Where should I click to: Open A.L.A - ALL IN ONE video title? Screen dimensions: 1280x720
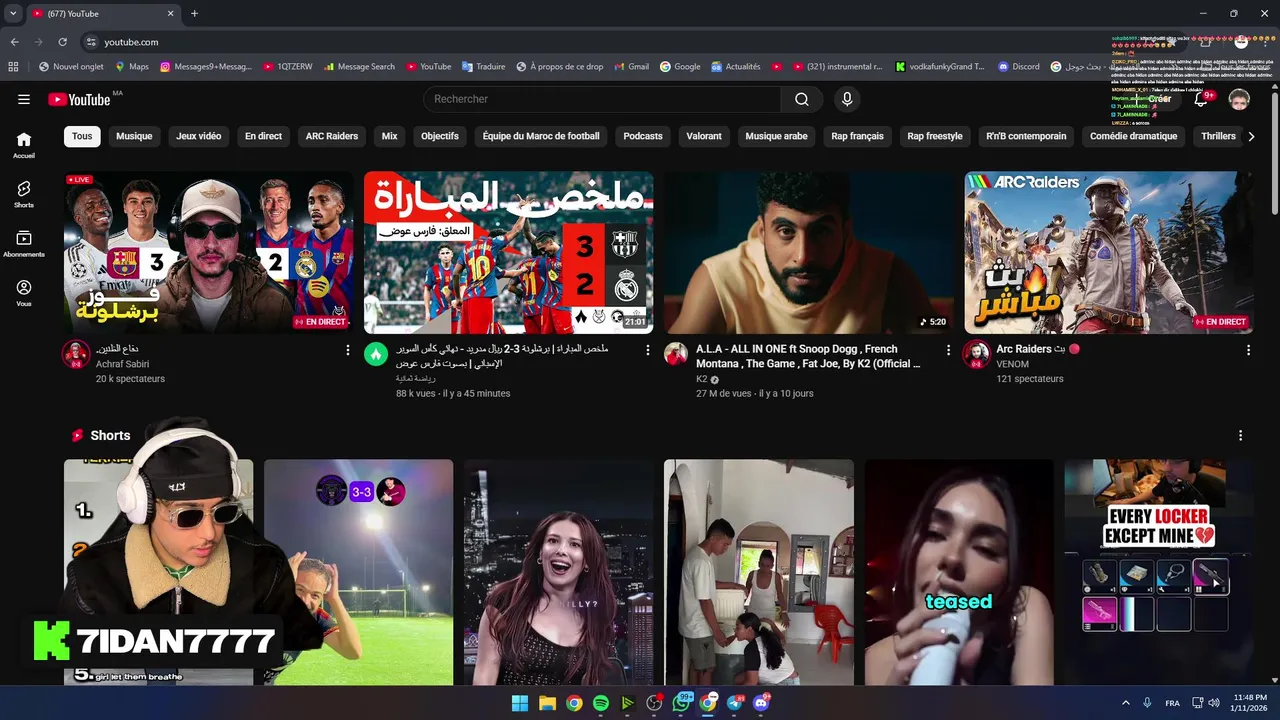coord(808,356)
